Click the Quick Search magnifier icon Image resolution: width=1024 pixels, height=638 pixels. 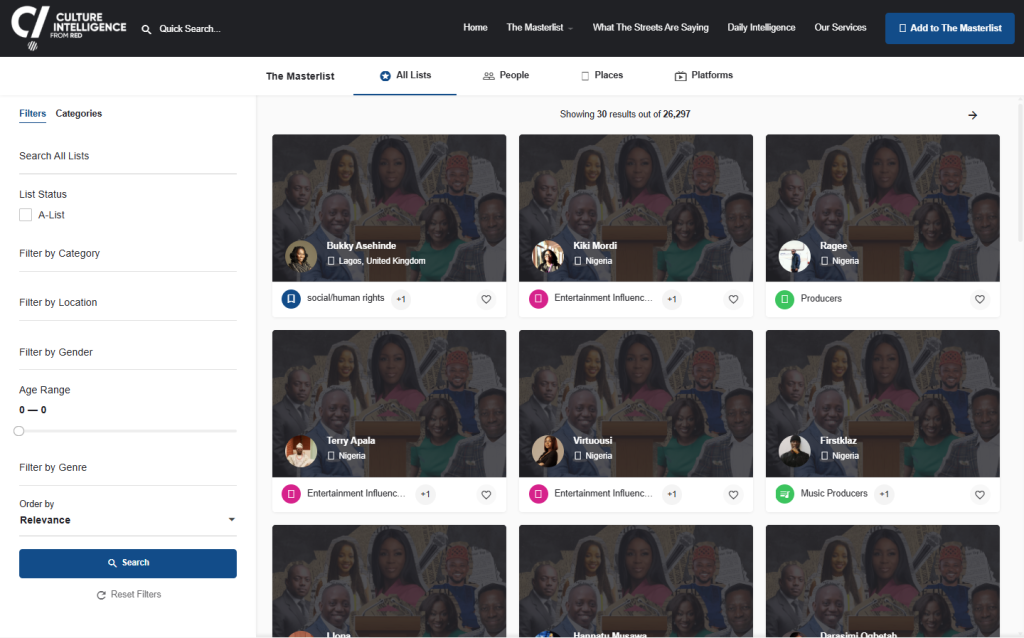146,29
